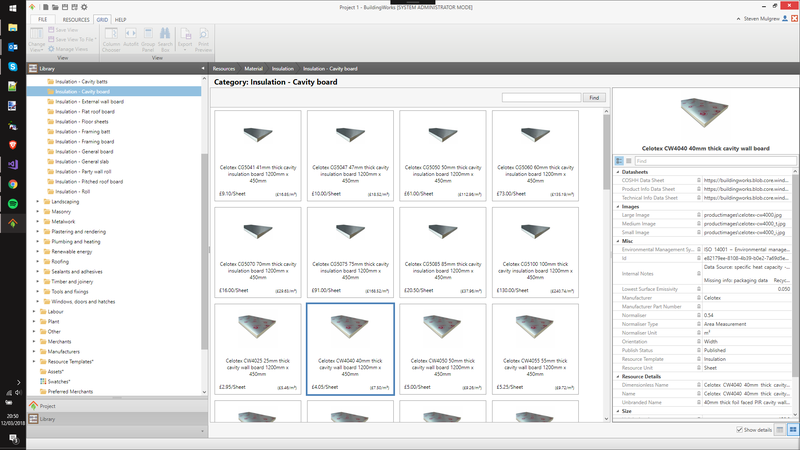Click Resources in the breadcrumb bar
Viewport: 800px width, 450px height.
pos(224,69)
